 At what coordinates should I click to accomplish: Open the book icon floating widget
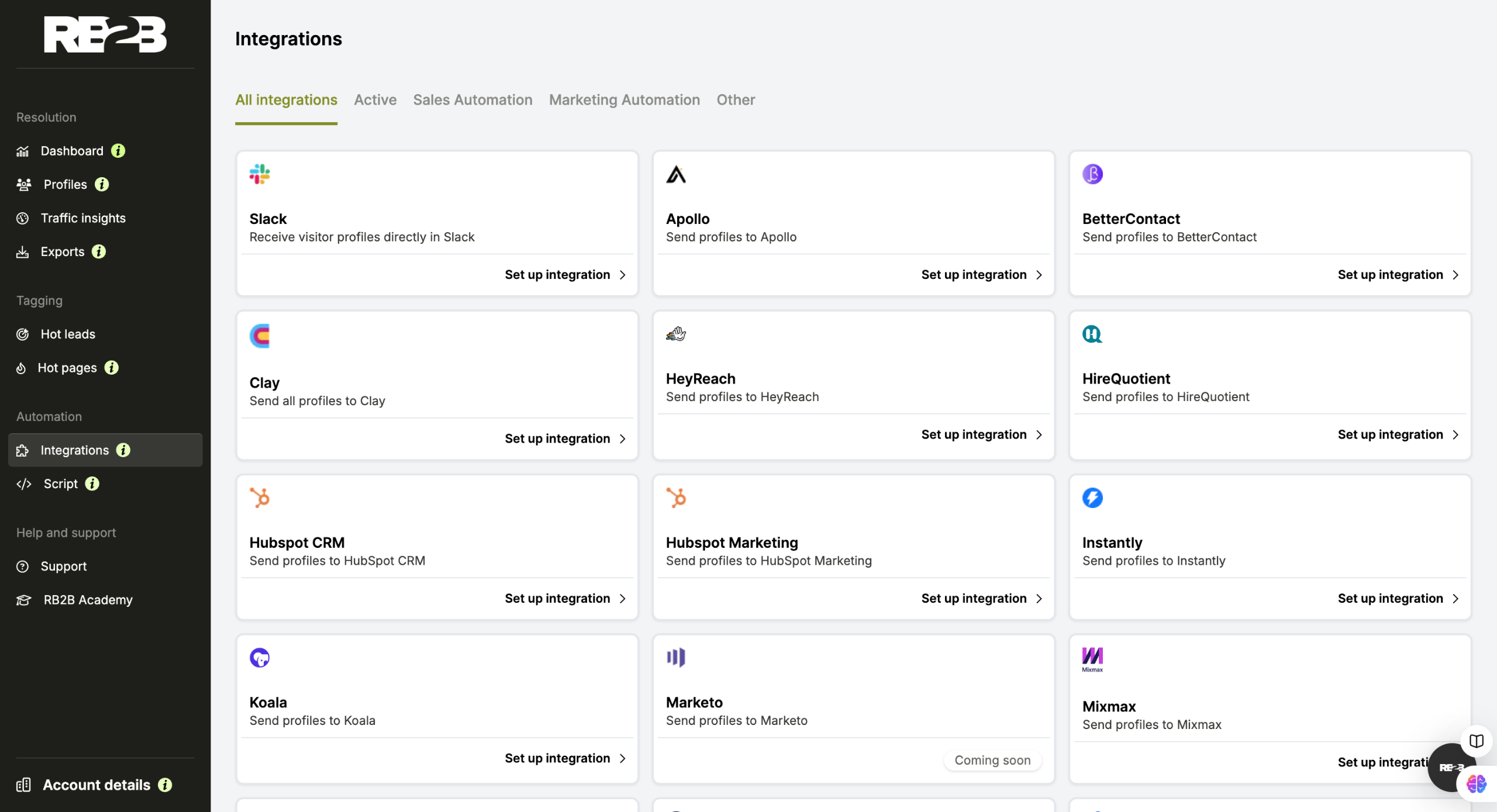pos(1476,741)
